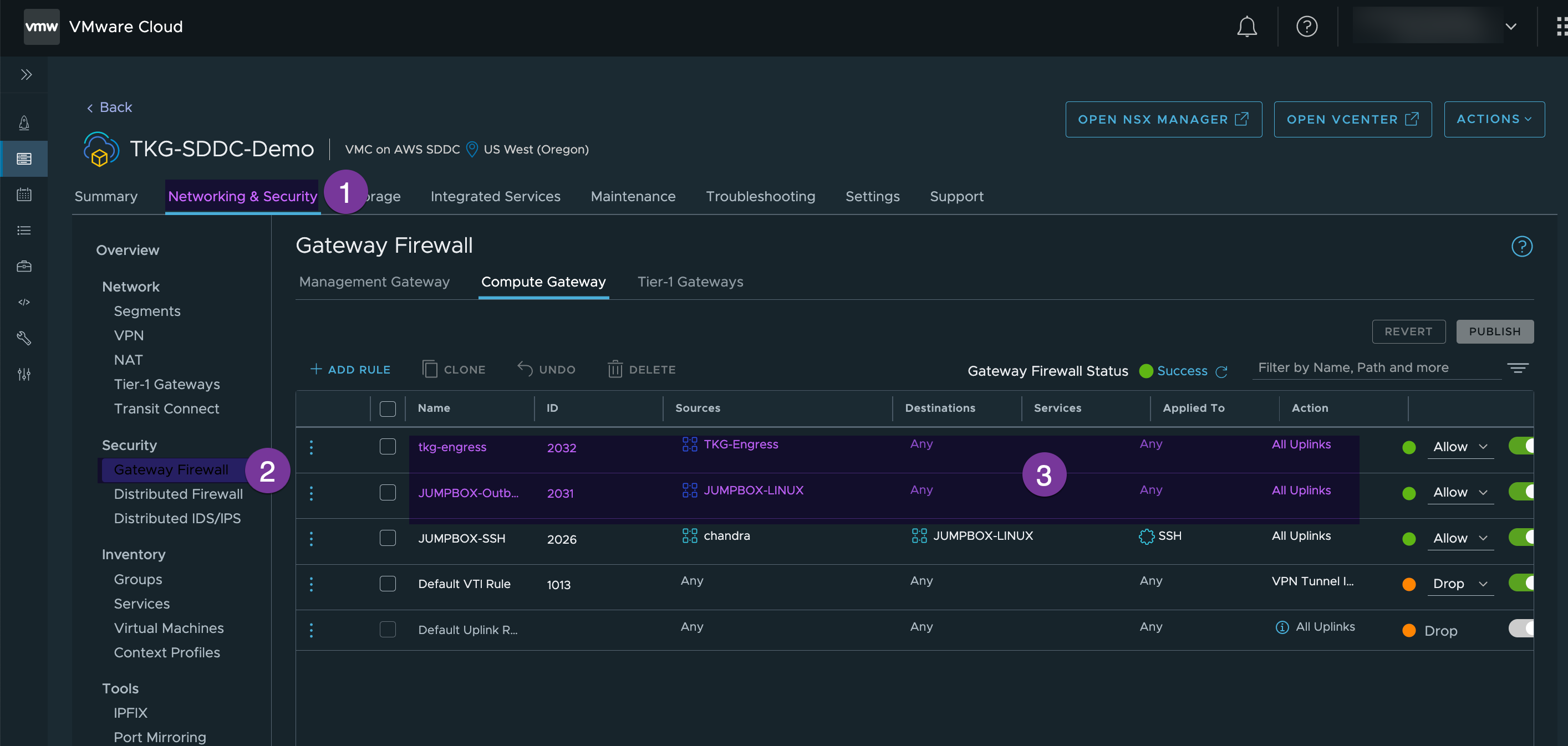Click the Gateway Firewall help circle icon

1521,247
